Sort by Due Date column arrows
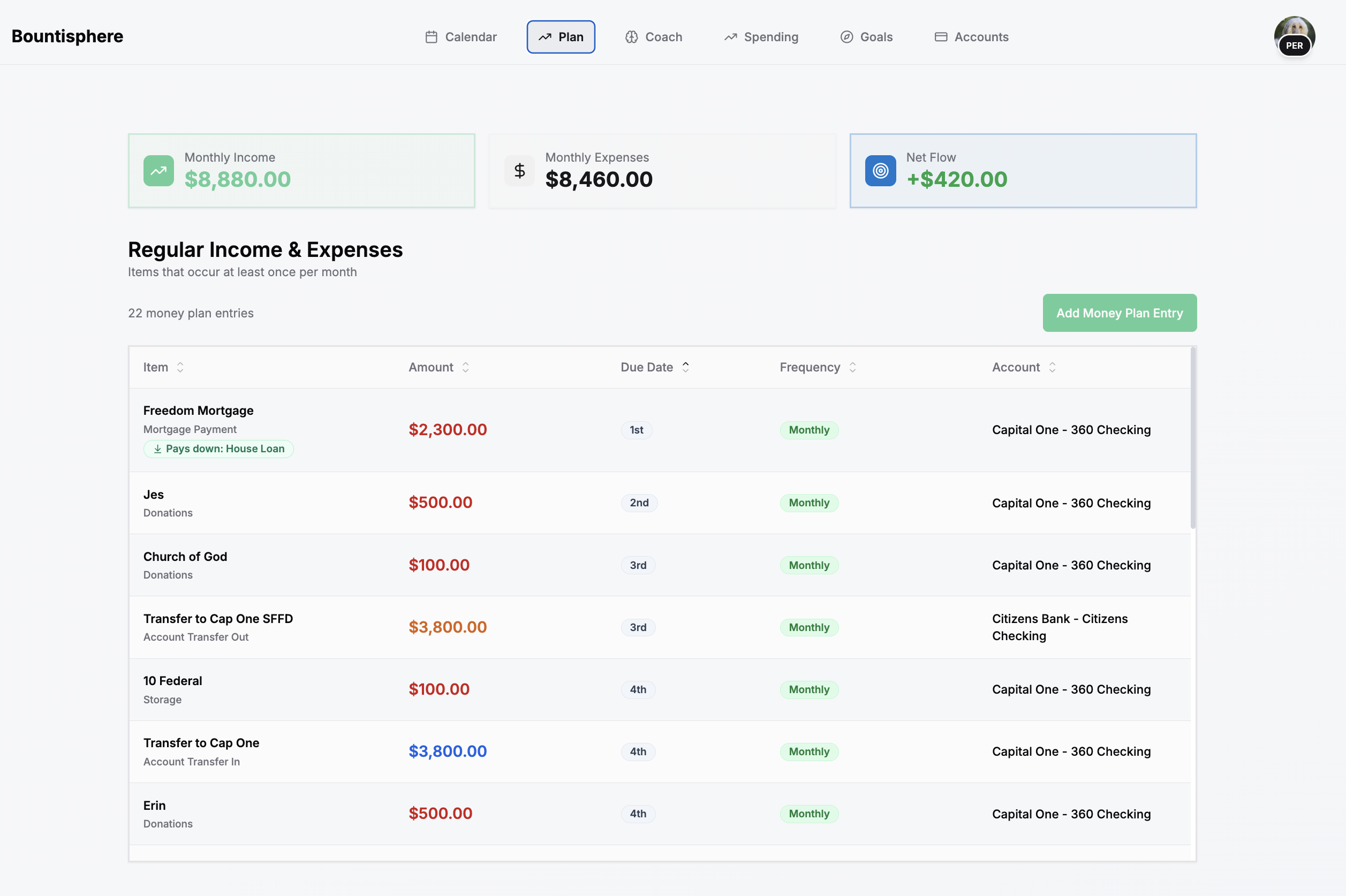 pyautogui.click(x=685, y=367)
